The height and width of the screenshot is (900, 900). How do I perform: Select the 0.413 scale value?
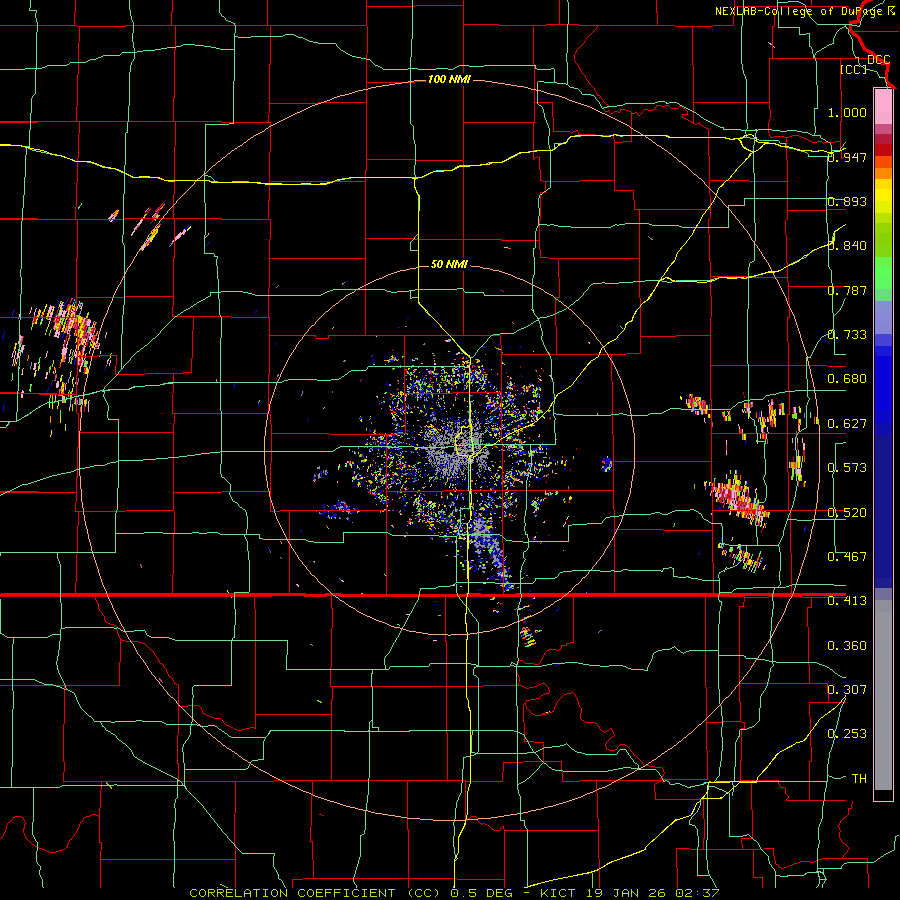click(847, 601)
